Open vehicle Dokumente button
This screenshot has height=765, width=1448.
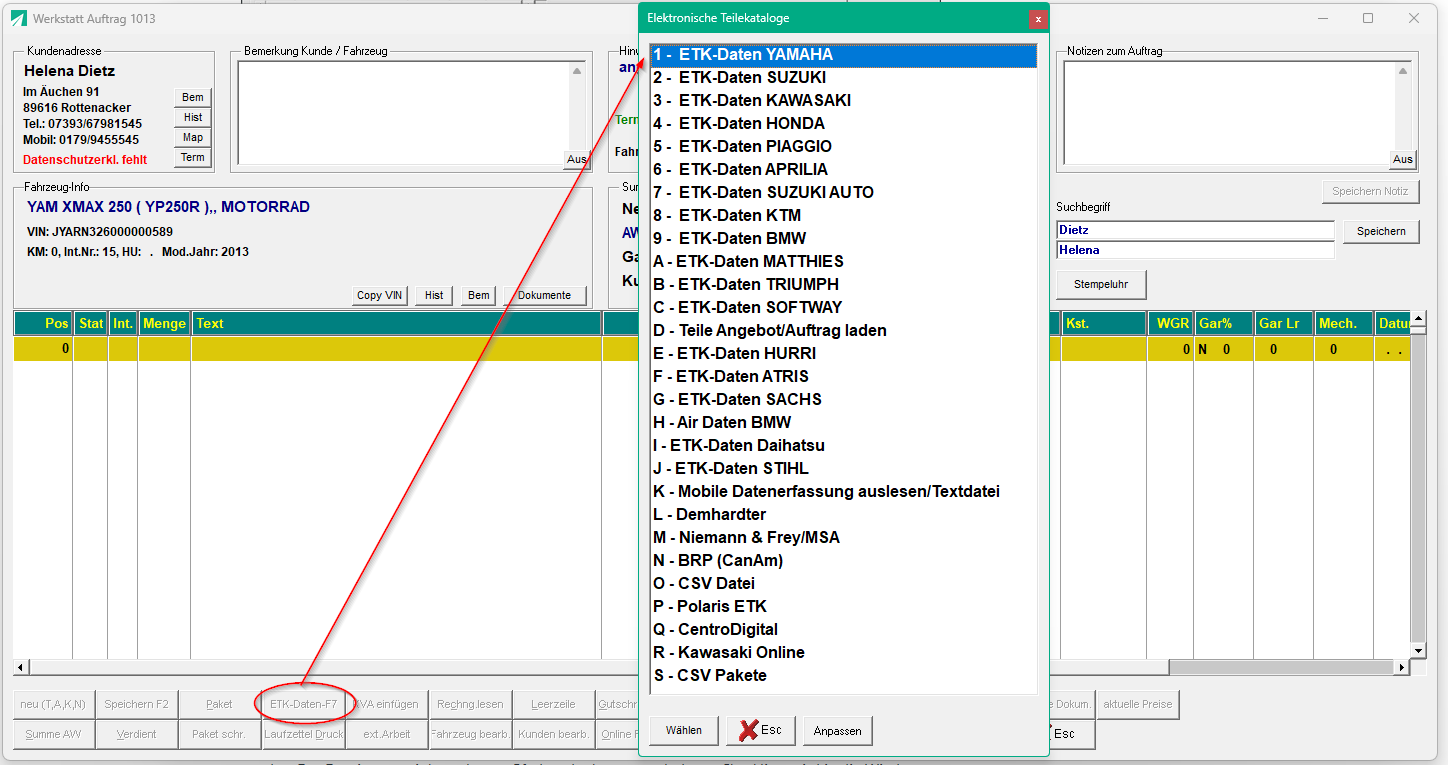point(545,295)
